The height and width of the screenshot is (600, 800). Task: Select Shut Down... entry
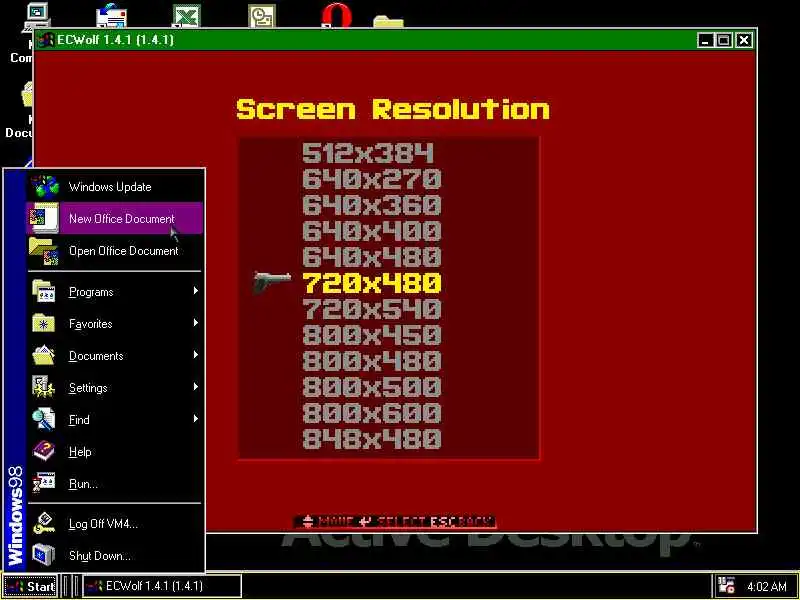(x=114, y=555)
